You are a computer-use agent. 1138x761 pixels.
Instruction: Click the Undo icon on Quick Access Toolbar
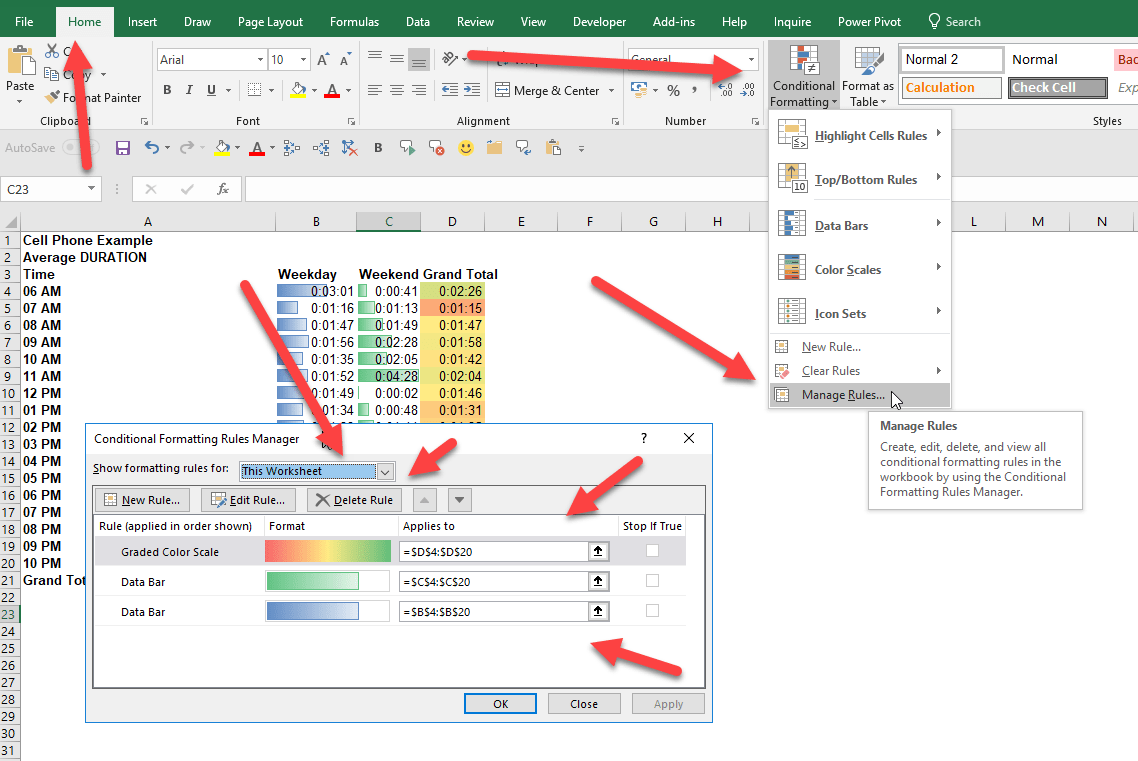click(150, 147)
